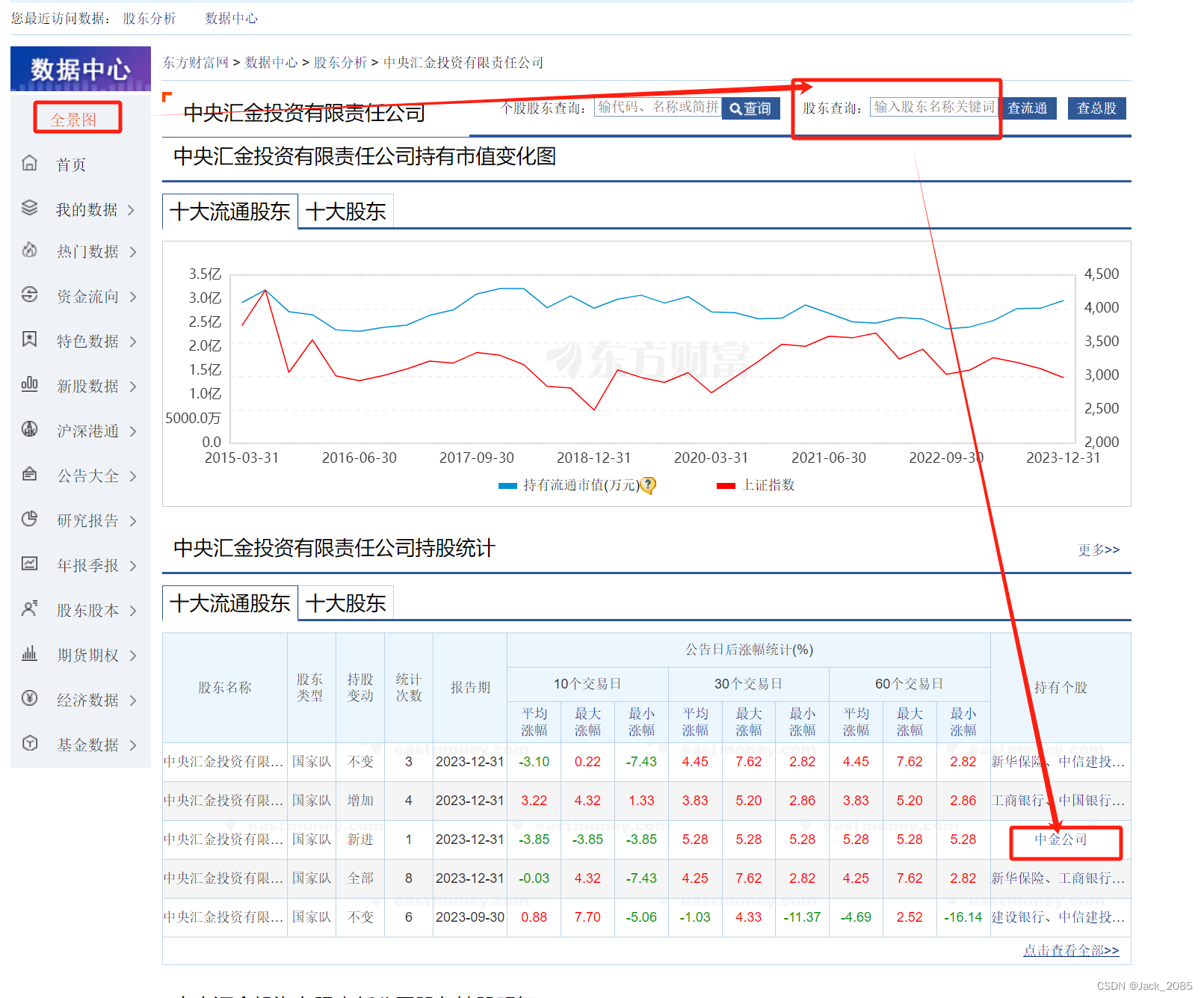
Task: Click the bar chart icon beside 新股数据
Action: click(29, 384)
